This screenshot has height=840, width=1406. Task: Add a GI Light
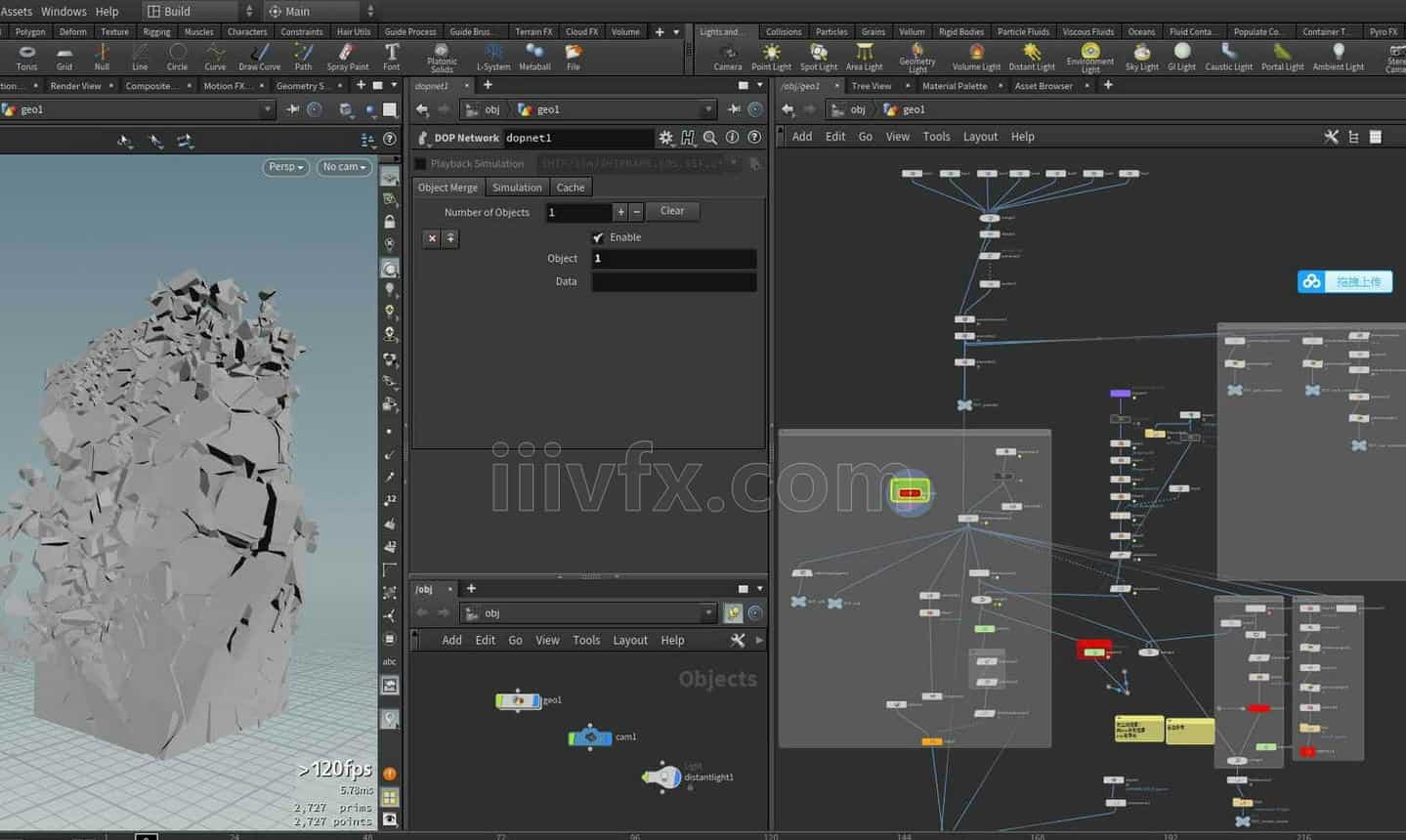[x=1182, y=57]
